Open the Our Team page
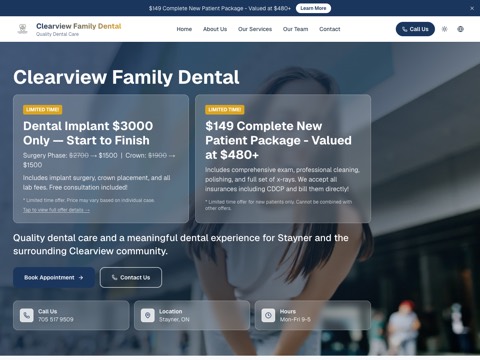 (296, 29)
